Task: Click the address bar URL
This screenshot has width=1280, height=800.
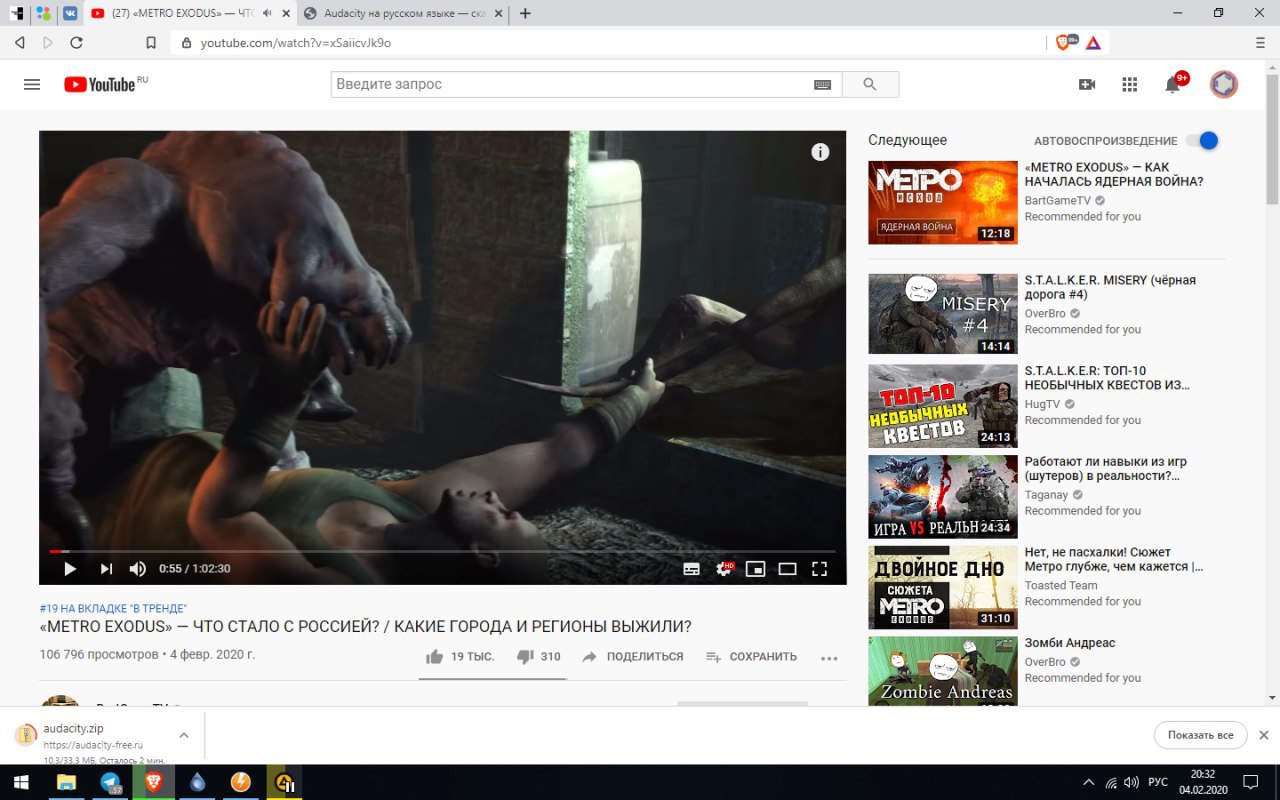Action: click(296, 43)
